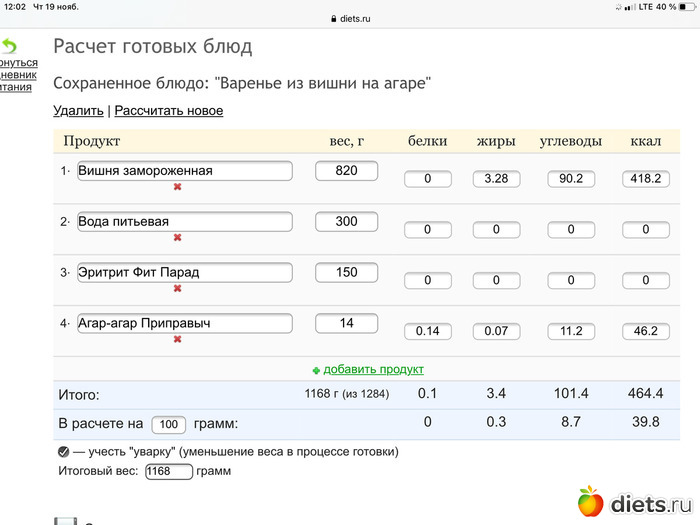
Task: Return to дневник питания link
Action: tap(18, 75)
